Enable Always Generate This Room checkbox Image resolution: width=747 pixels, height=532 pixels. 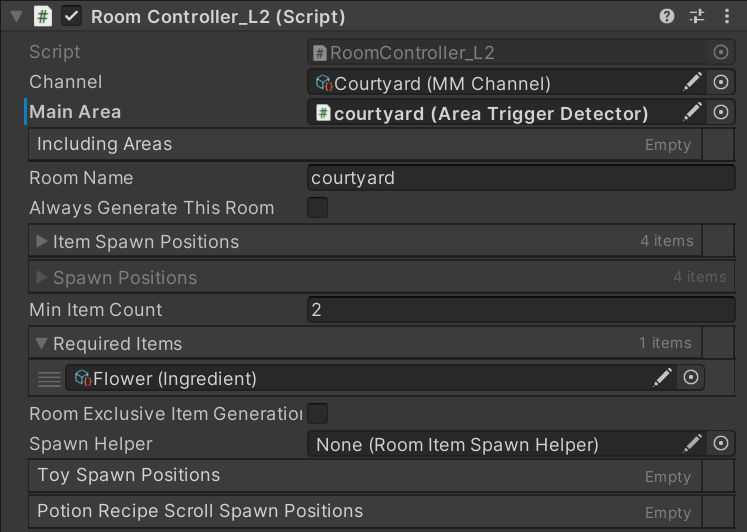coord(317,208)
